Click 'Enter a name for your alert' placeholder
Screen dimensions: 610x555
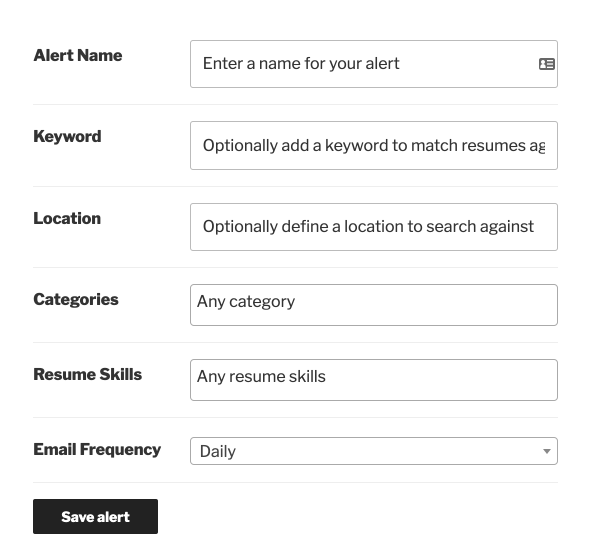click(301, 63)
